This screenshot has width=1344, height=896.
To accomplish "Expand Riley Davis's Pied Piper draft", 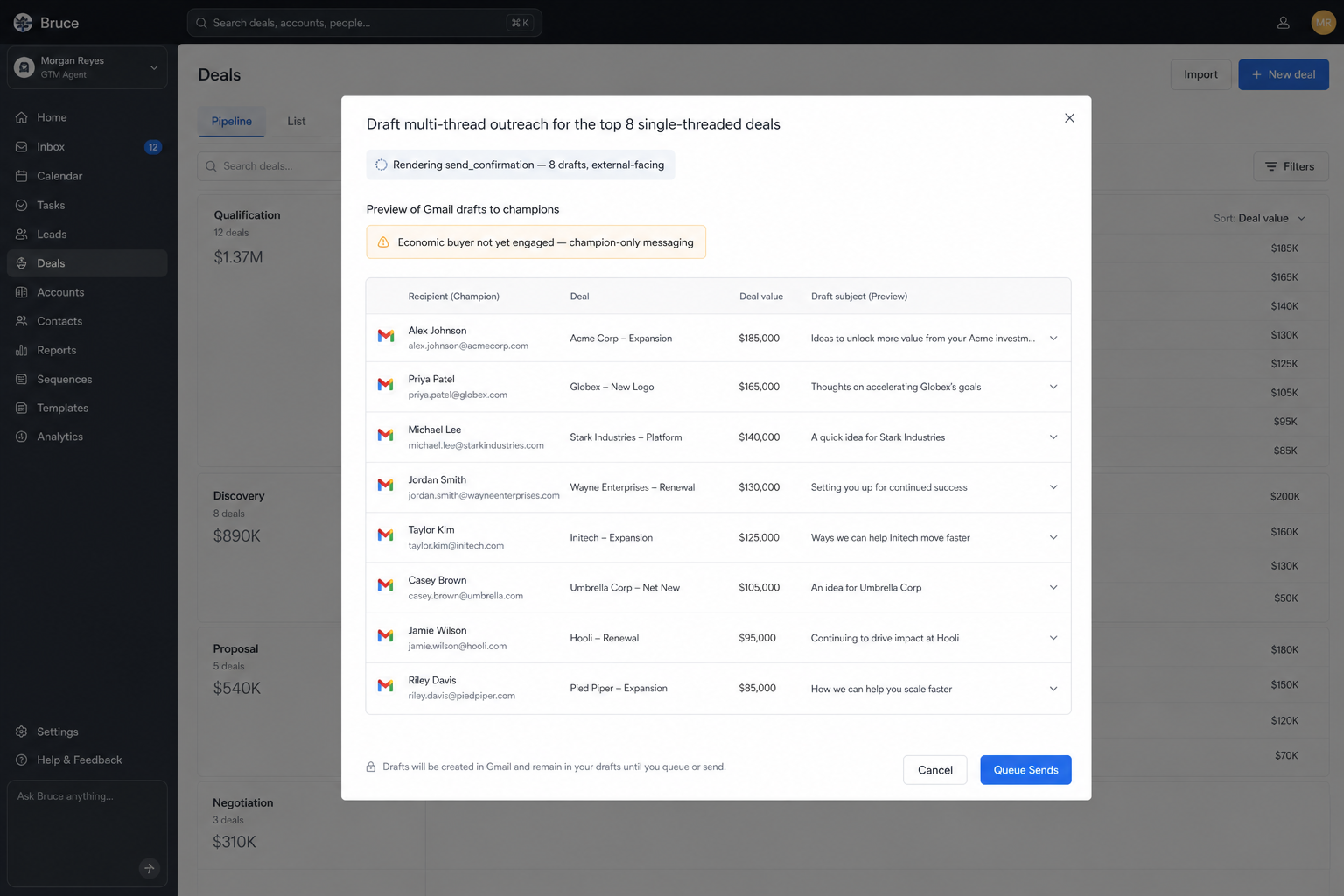I will pyautogui.click(x=1053, y=689).
